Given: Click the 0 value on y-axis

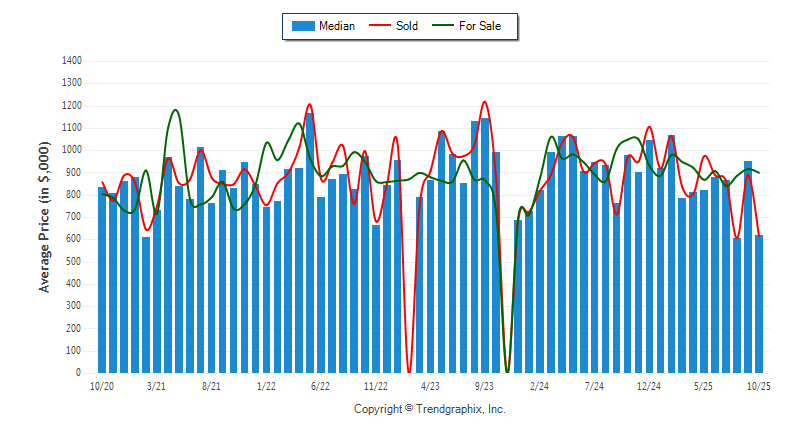Looking at the screenshot, I should [79, 373].
